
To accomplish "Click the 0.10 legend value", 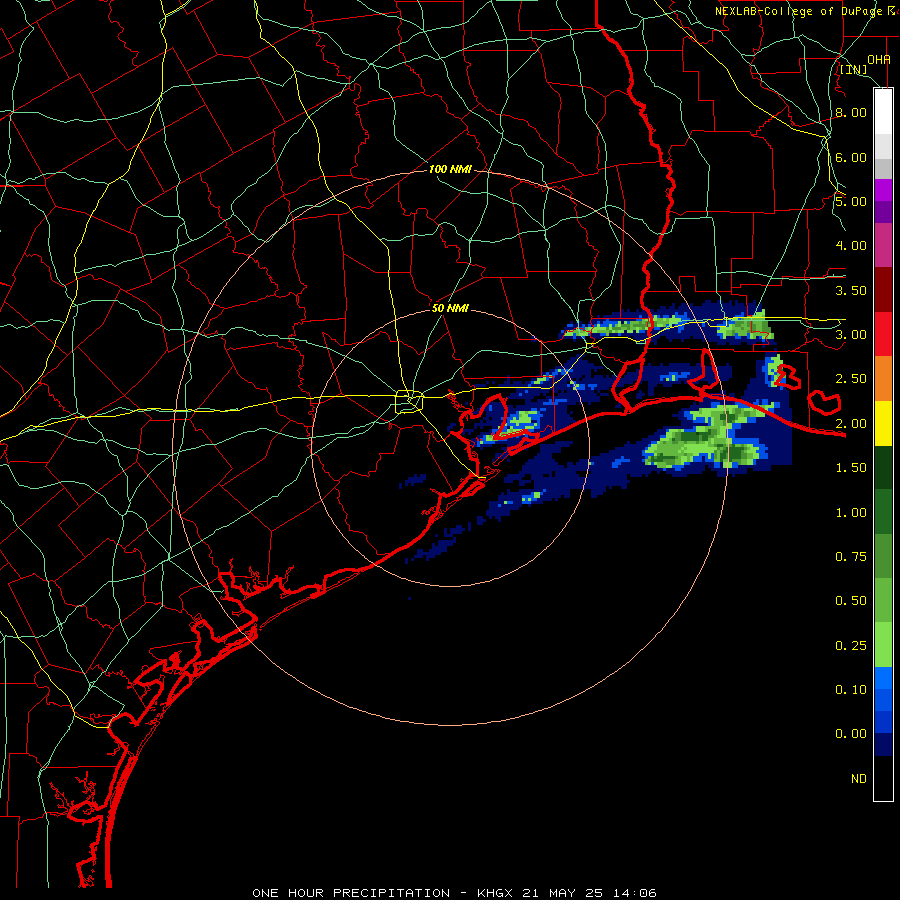I will pyautogui.click(x=851, y=690).
